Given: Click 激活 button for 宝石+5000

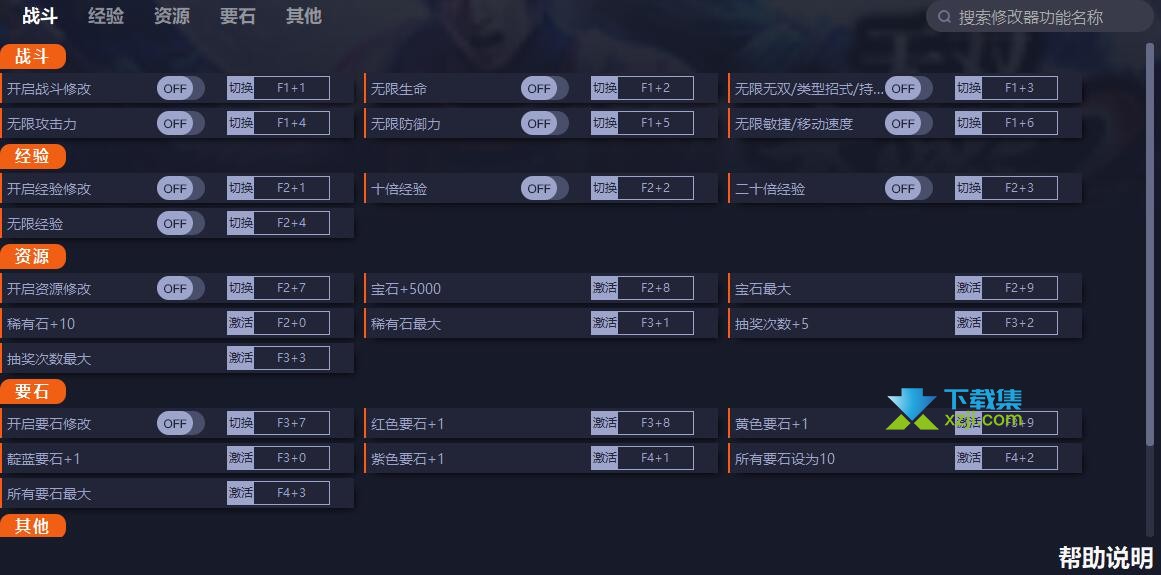Looking at the screenshot, I should point(604,288).
